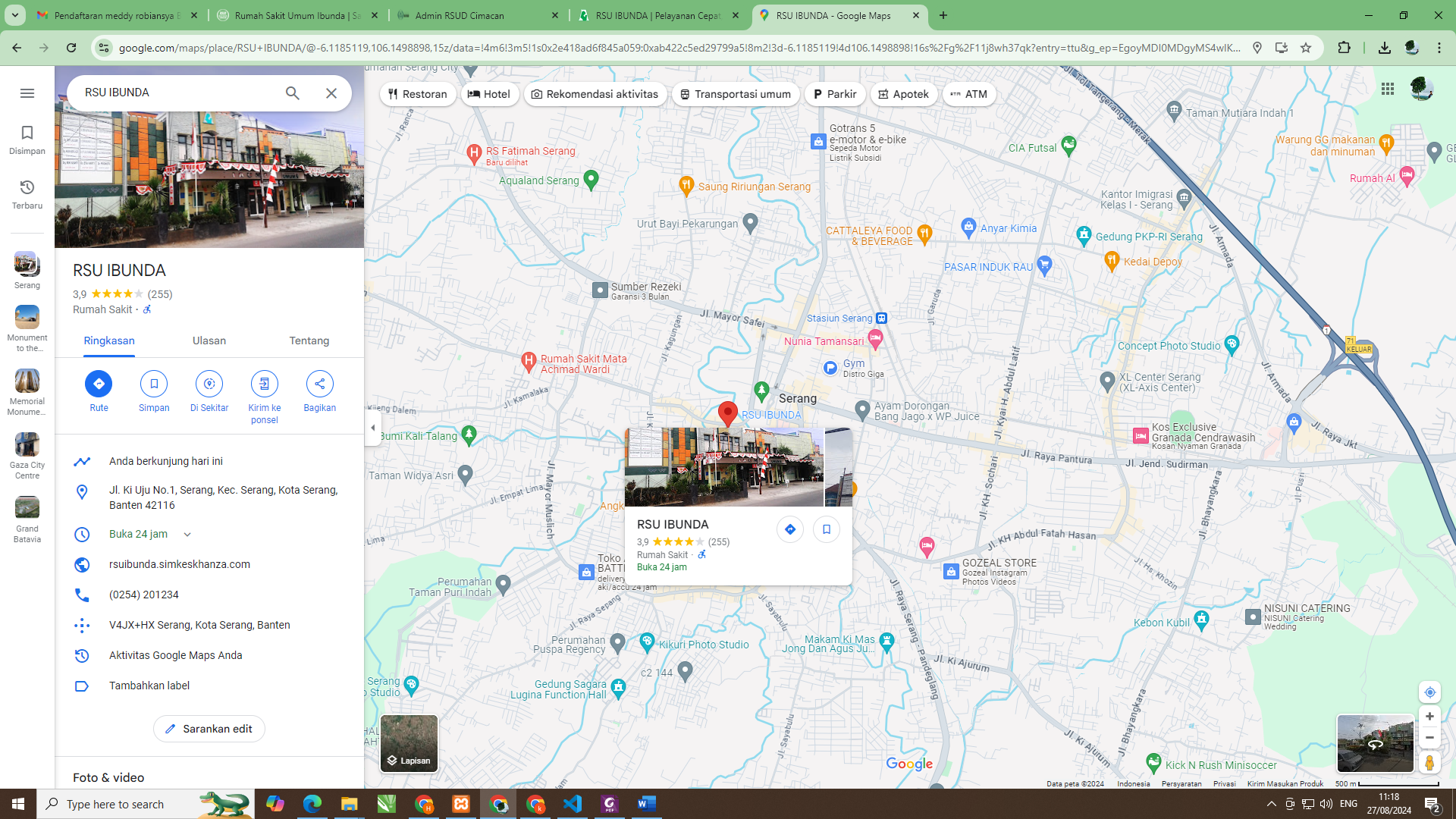Click the Di Sekitar nearby button
Image resolution: width=1456 pixels, height=819 pixels.
[x=209, y=391]
